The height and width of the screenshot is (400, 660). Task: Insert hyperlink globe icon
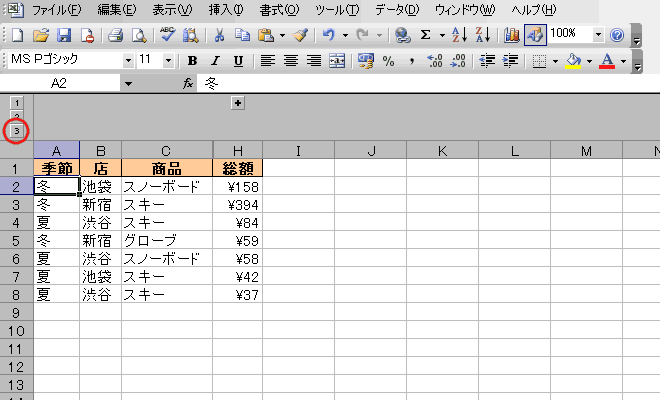pos(403,35)
